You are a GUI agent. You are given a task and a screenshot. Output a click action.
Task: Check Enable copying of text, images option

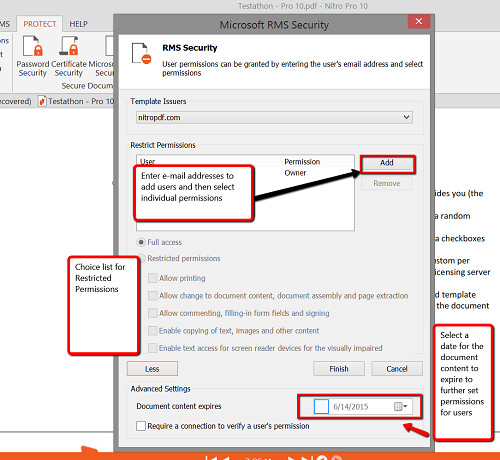153,331
